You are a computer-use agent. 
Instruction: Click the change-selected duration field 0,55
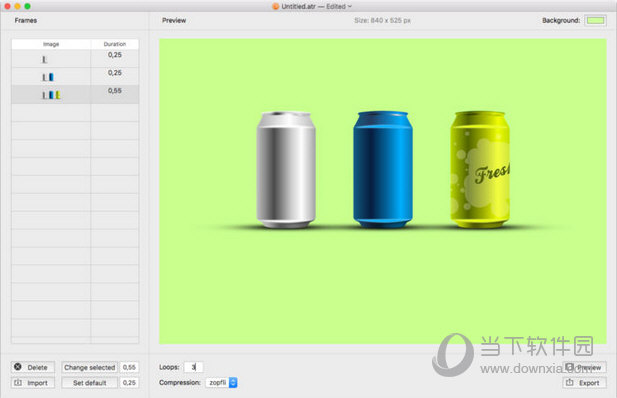point(129,367)
